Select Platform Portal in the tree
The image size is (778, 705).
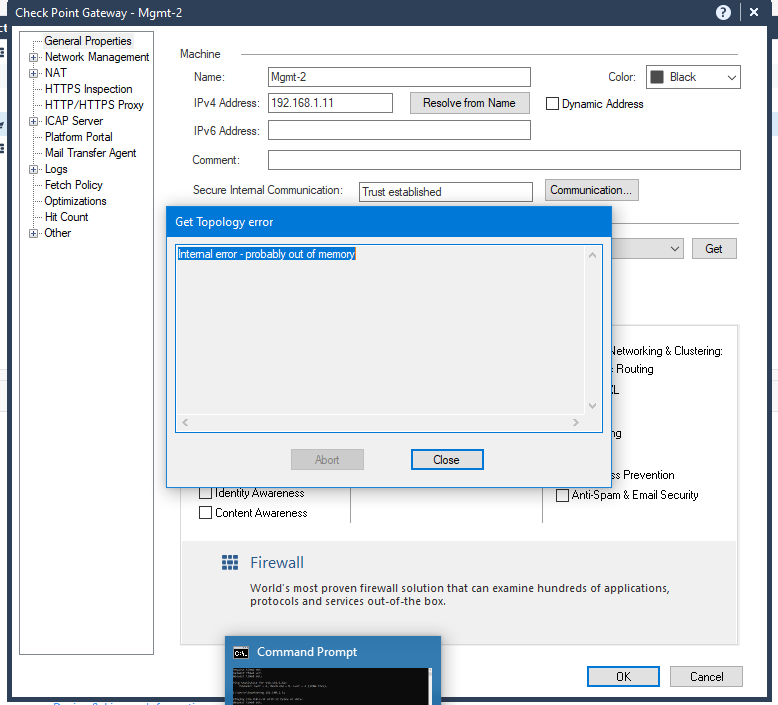coord(78,137)
